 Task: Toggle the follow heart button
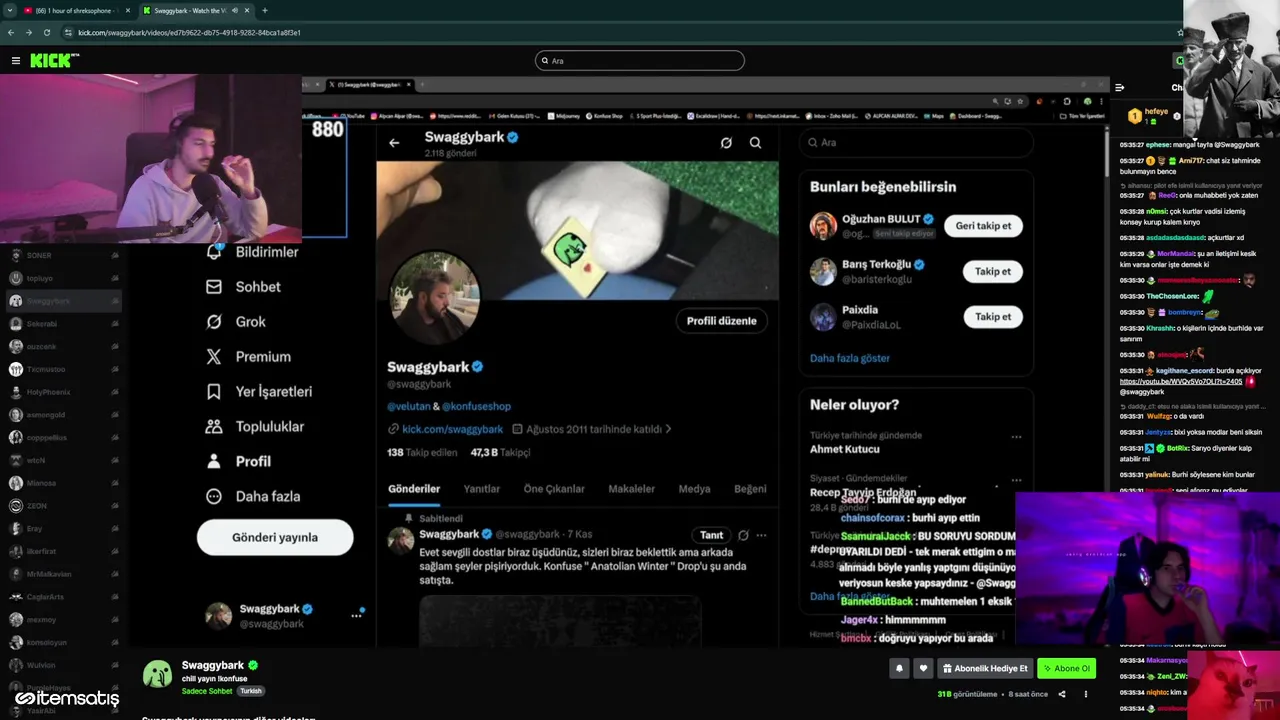(923, 668)
